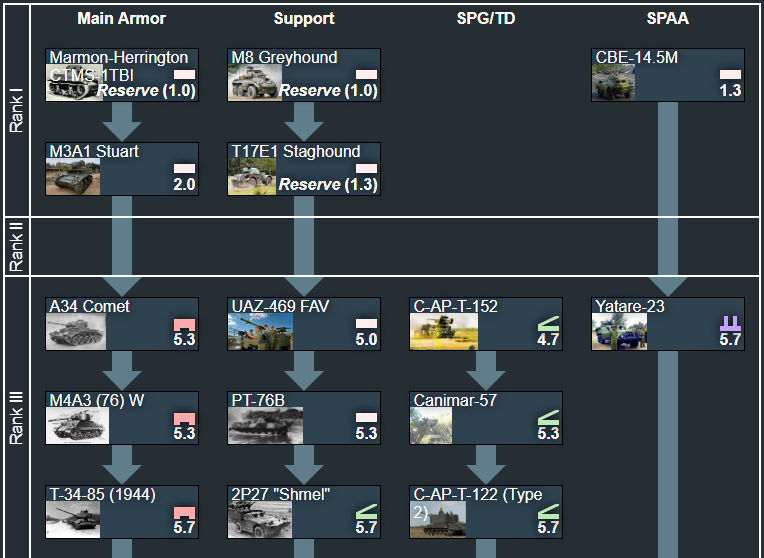Viewport: 764px width, 558px height.
Task: Click the SPAA column header
Action: 668,19
